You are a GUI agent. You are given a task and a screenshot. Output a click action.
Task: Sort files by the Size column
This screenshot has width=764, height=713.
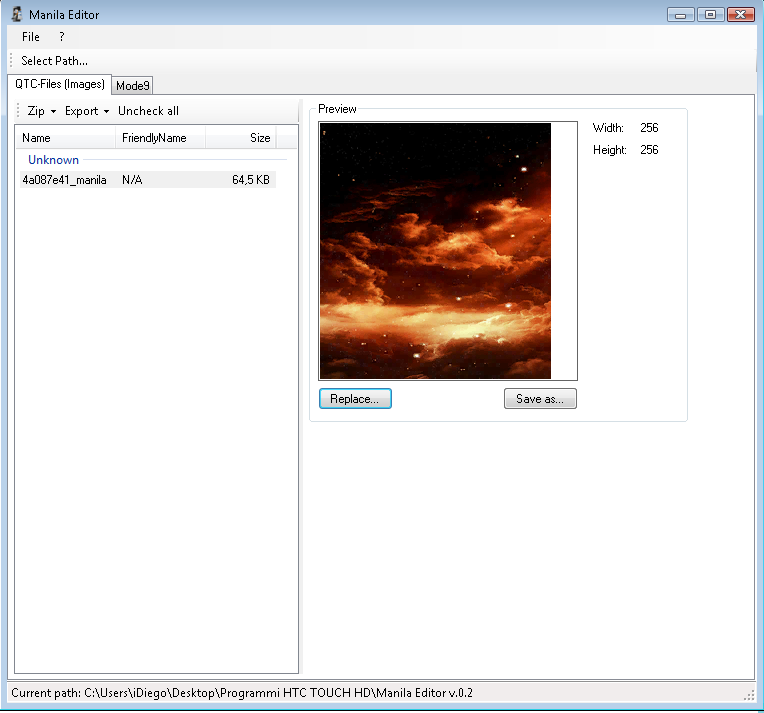[x=240, y=138]
